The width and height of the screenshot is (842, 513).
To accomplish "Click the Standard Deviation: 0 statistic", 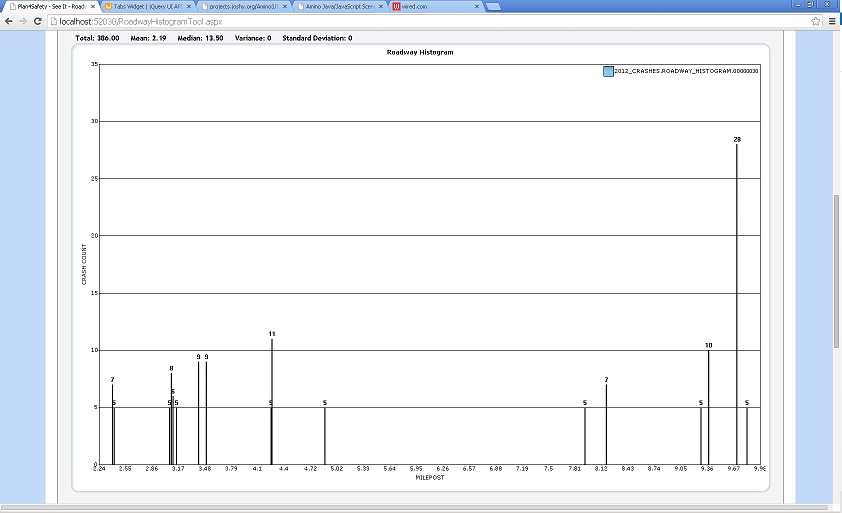I will [x=317, y=38].
